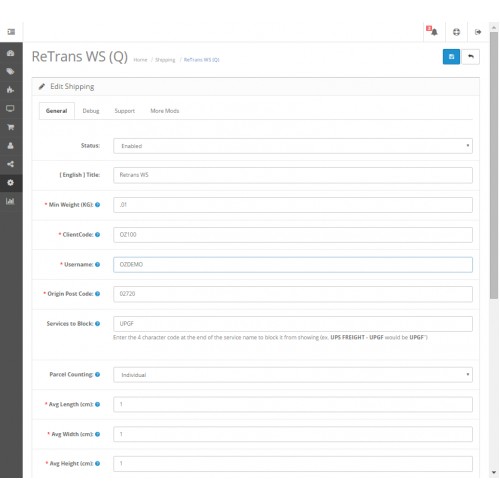500x500 pixels.
Task: Click the back arrow cancel button
Action: click(x=471, y=57)
